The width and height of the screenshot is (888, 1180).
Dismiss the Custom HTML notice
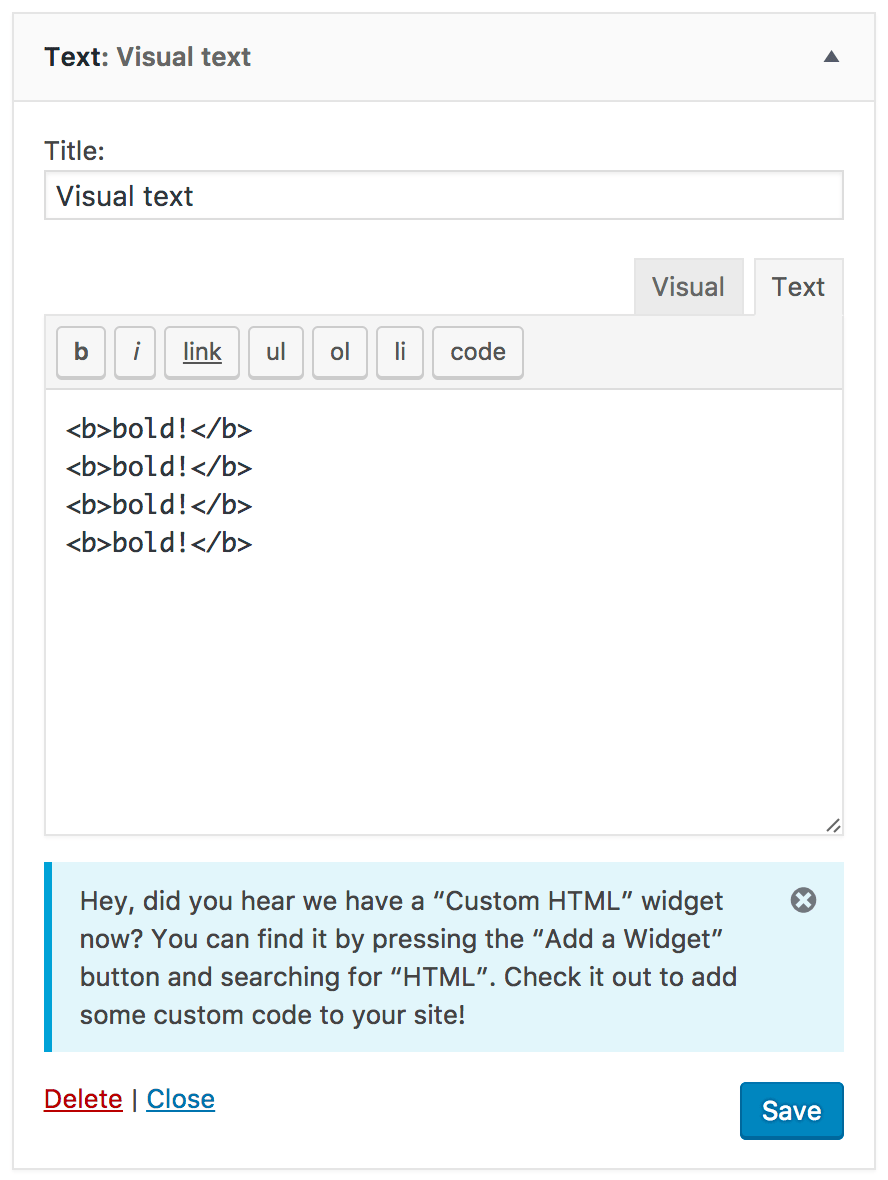803,901
